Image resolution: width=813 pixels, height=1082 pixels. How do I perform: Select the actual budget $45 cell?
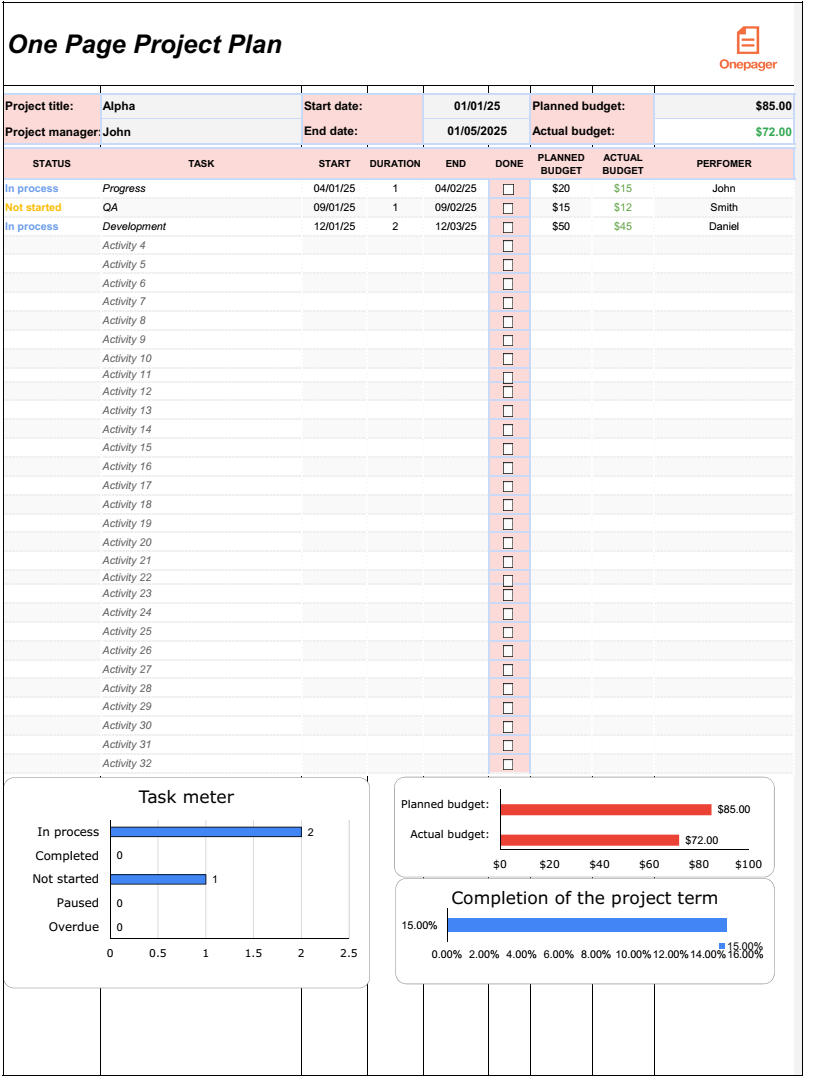click(623, 226)
